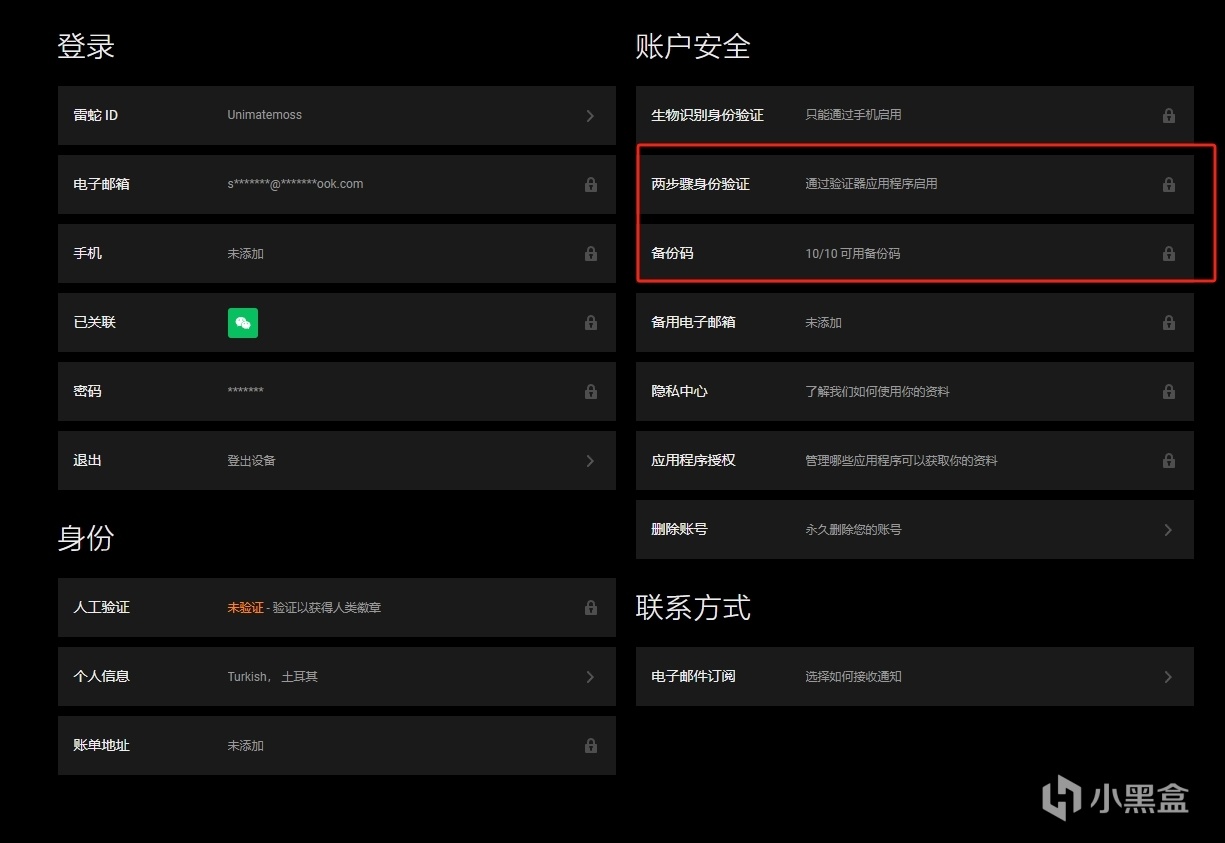1225x843 pixels.
Task: Click the 账户安全 section heading
Action: pos(693,46)
